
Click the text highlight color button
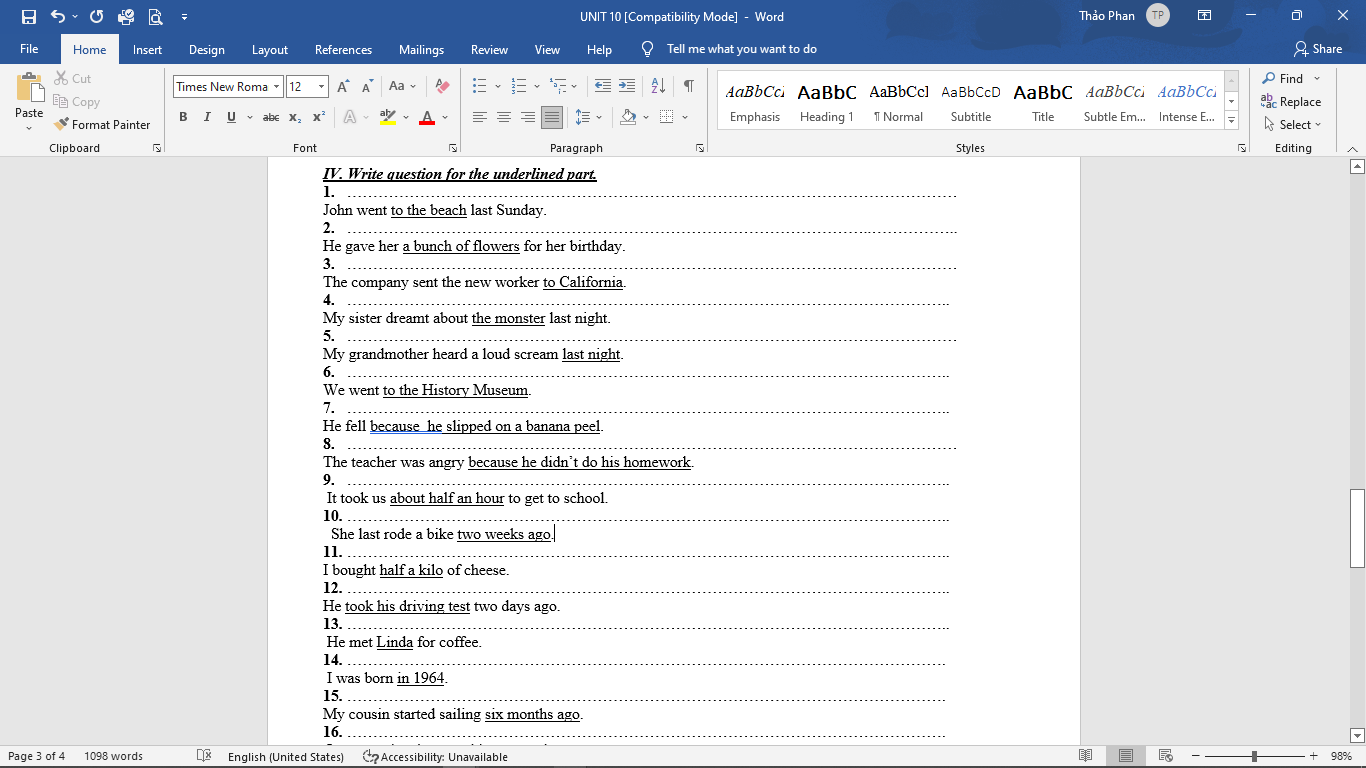[387, 117]
